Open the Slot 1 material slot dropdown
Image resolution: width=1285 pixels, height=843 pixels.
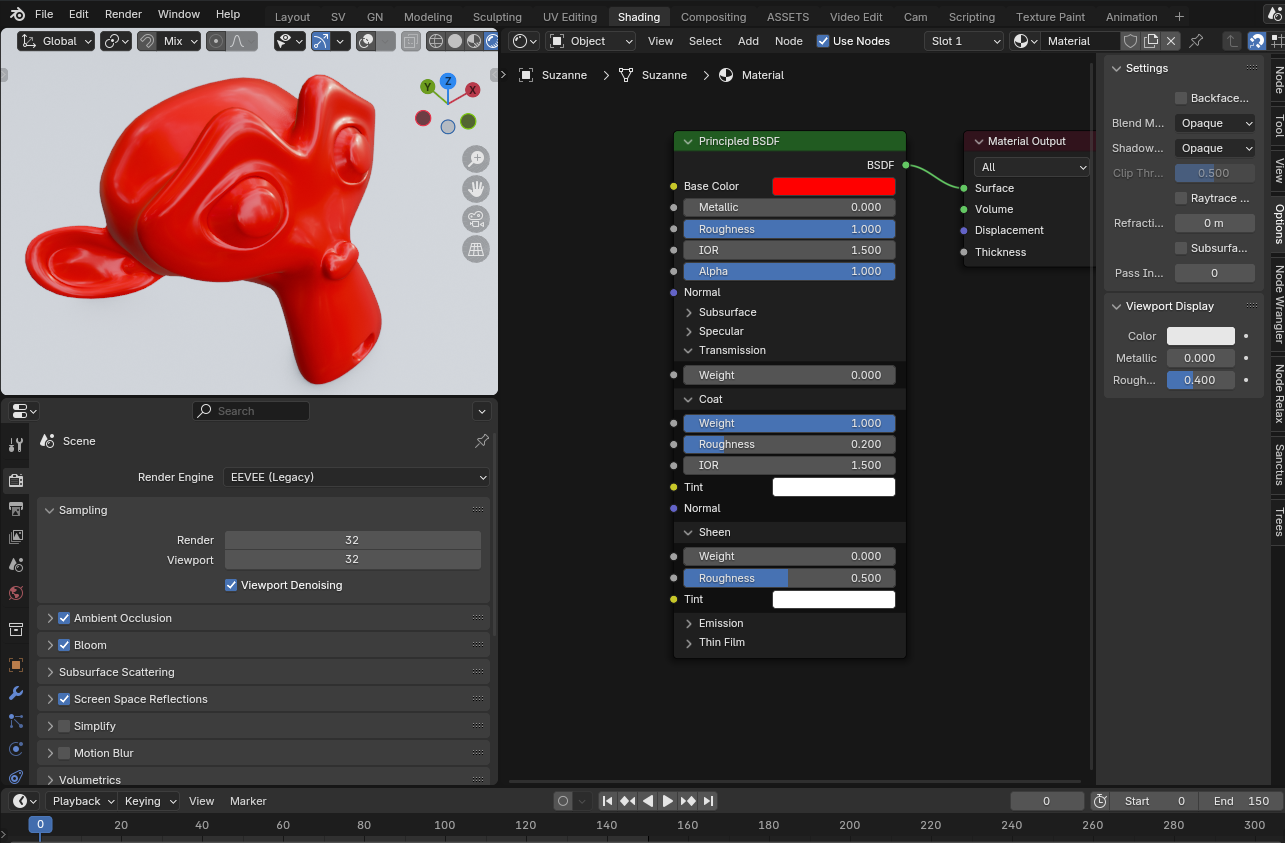point(963,41)
